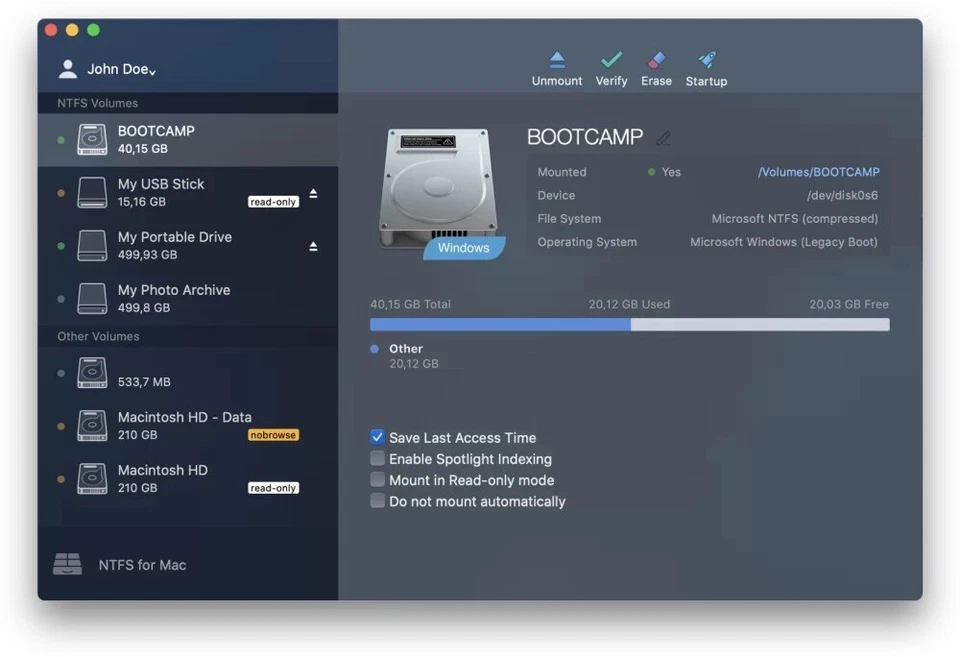
Task: Unmount the BOOTCAMP volume via toolbar
Action: point(556,66)
